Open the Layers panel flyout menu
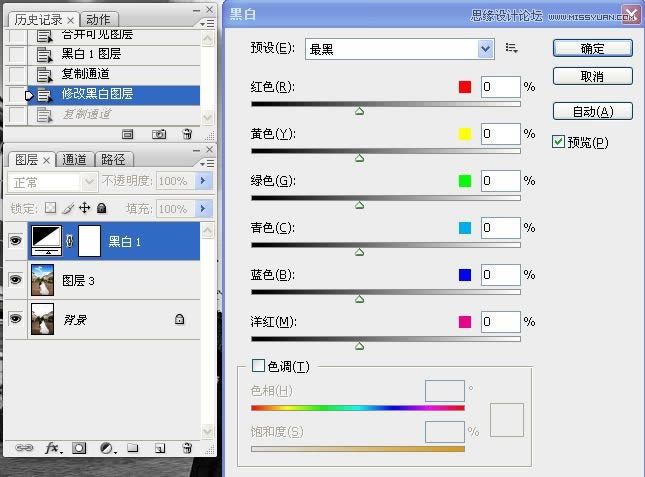Screen dimensions: 645x477 point(207,159)
